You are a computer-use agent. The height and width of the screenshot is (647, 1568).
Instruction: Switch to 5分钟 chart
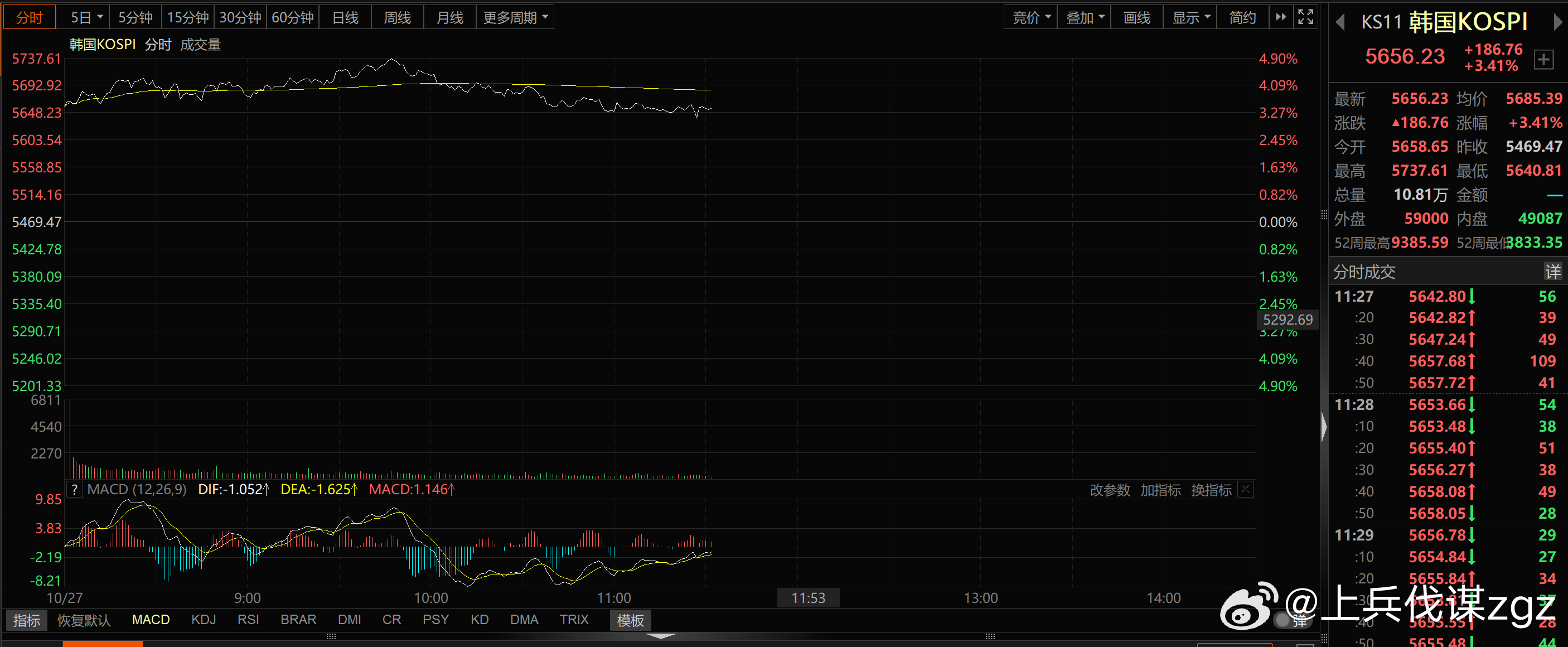[x=135, y=17]
